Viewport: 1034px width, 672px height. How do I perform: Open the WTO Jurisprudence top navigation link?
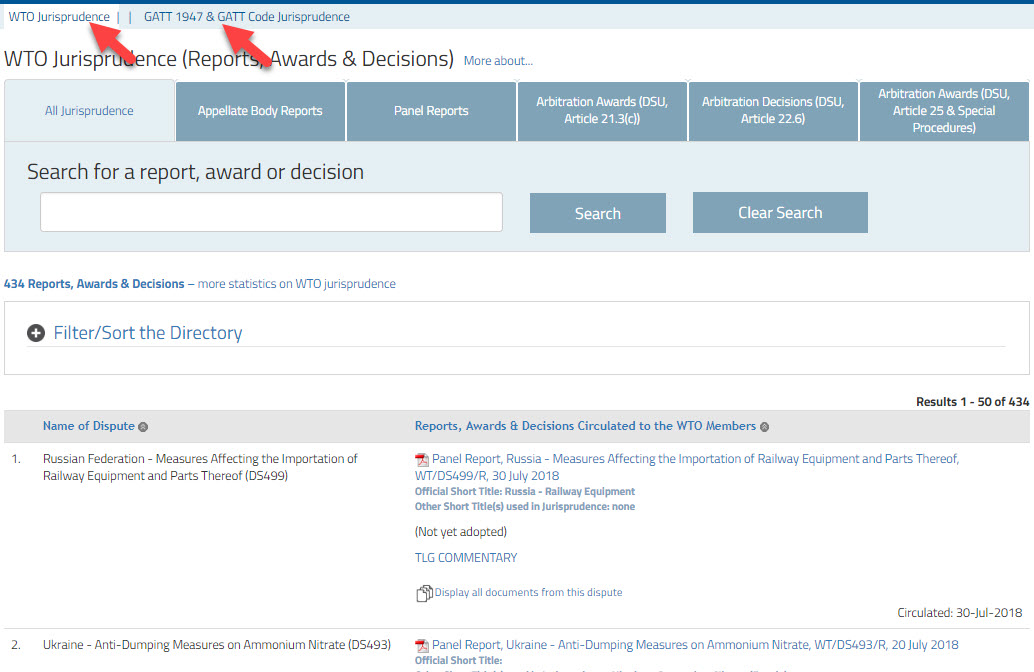coord(59,16)
